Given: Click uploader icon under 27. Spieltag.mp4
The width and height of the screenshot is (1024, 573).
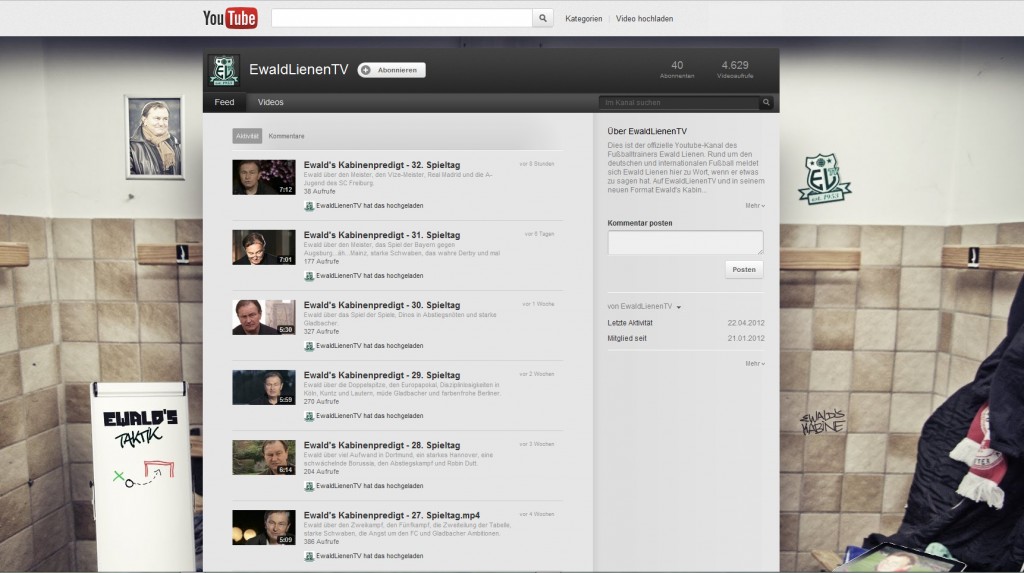Looking at the screenshot, I should pyautogui.click(x=309, y=556).
